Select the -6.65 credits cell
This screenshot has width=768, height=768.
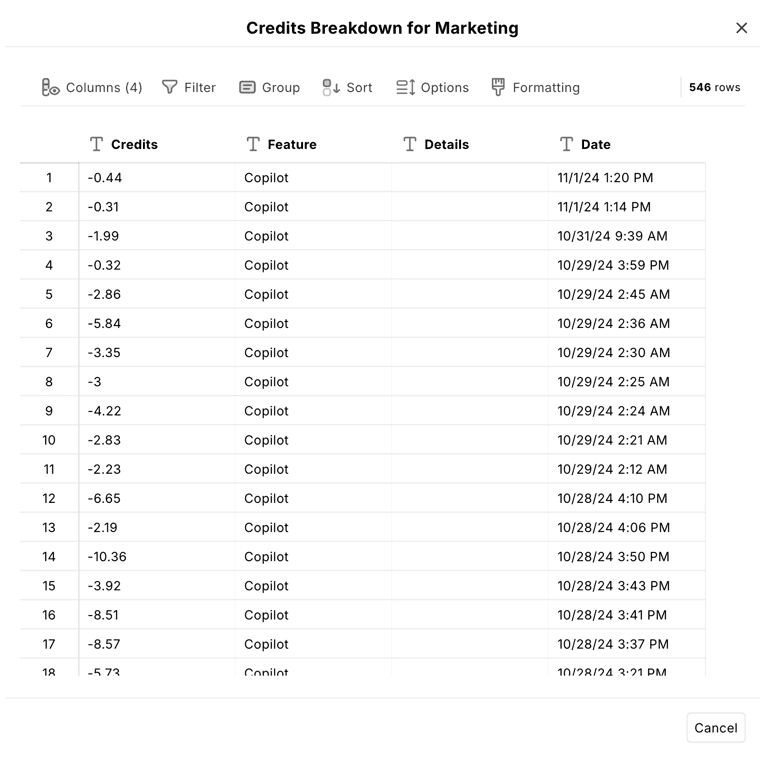pos(157,498)
